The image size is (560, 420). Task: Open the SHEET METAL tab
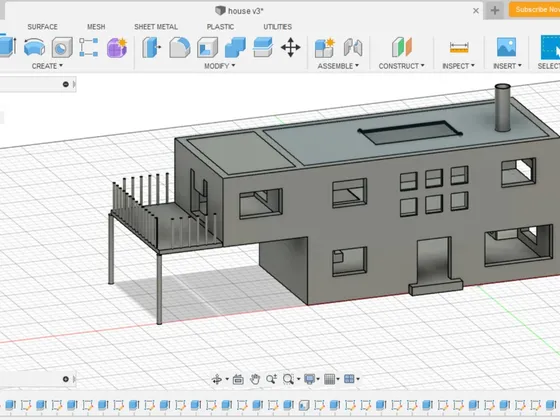pyautogui.click(x=156, y=27)
